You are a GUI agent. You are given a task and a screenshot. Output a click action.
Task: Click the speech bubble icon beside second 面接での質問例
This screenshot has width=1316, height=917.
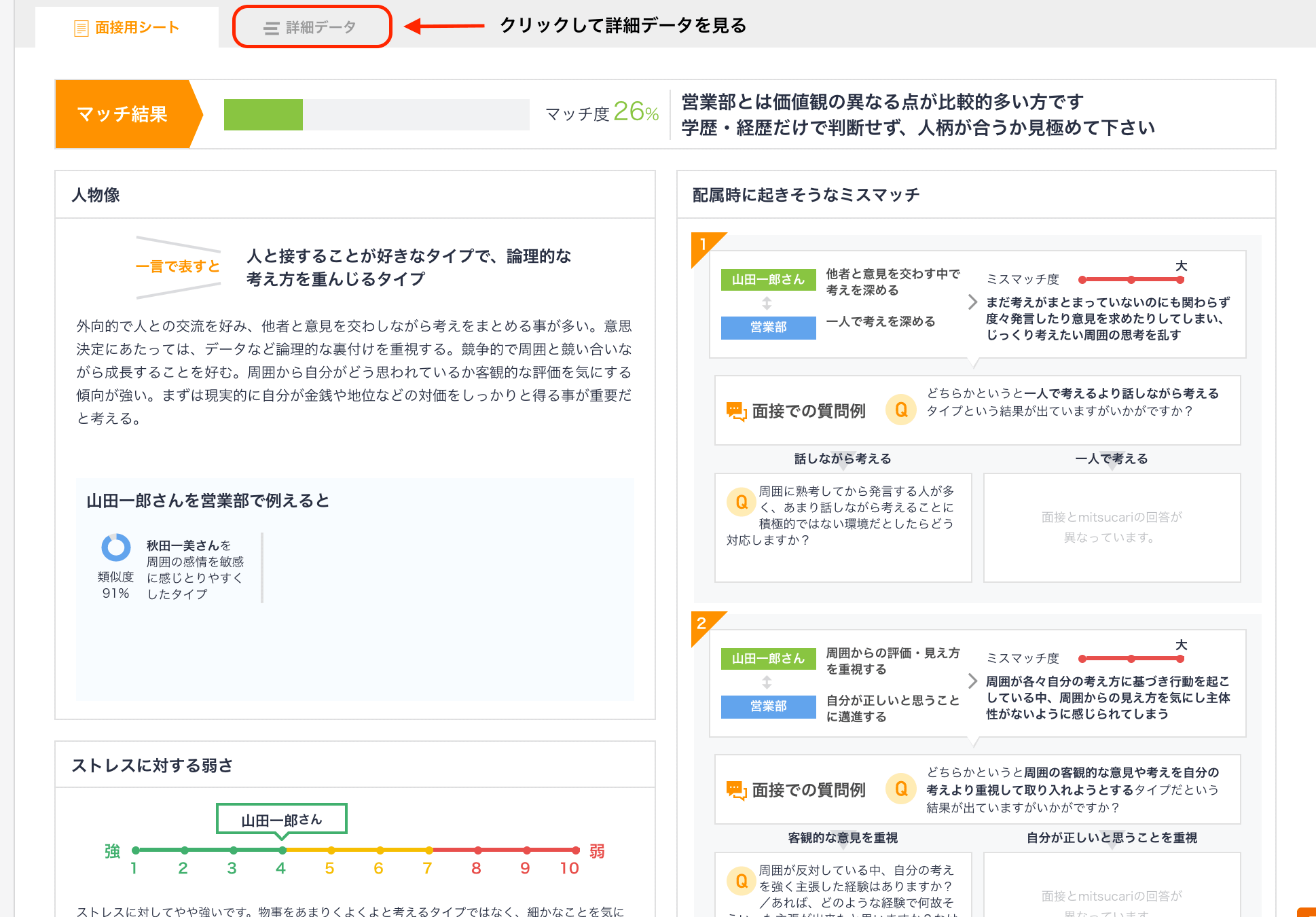point(736,789)
